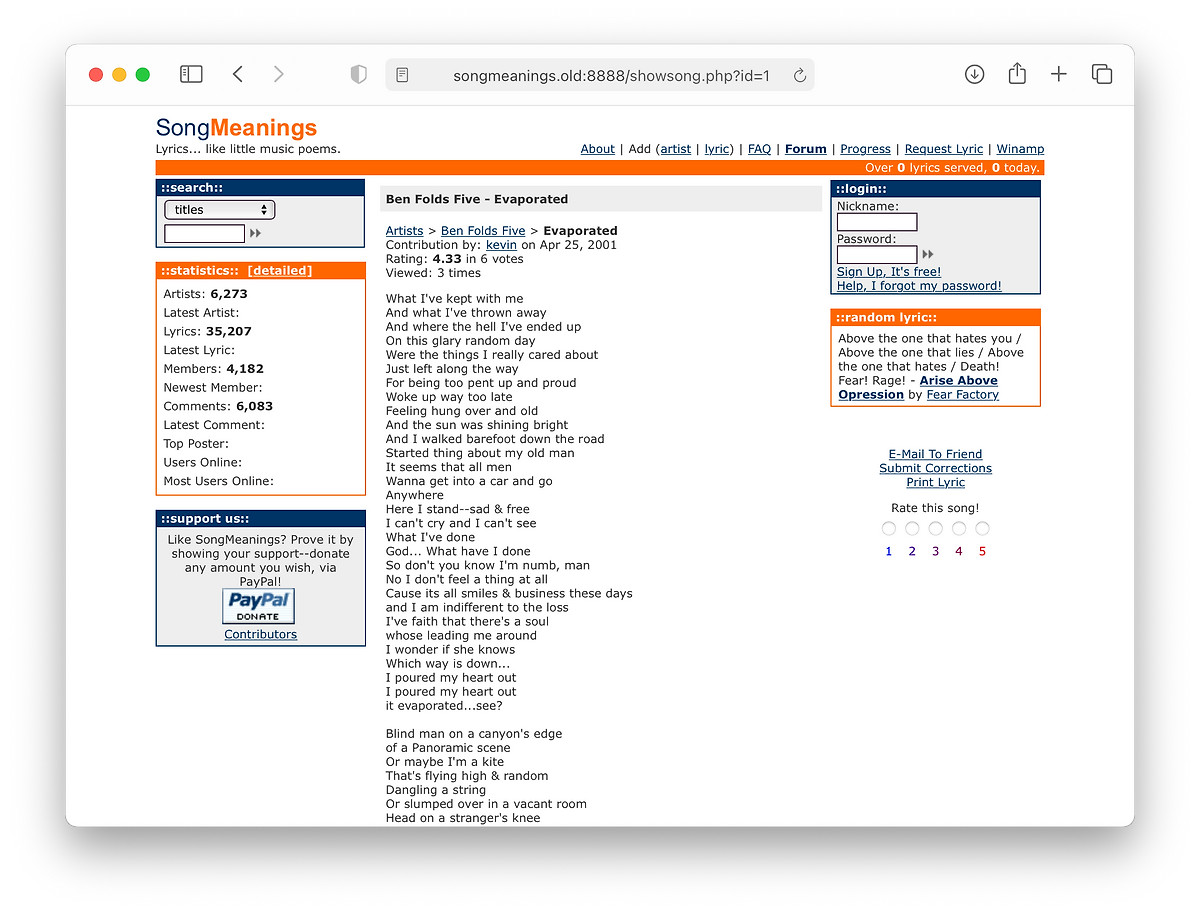Click the page reader icon in address bar
The height and width of the screenshot is (913, 1200).
[402, 75]
